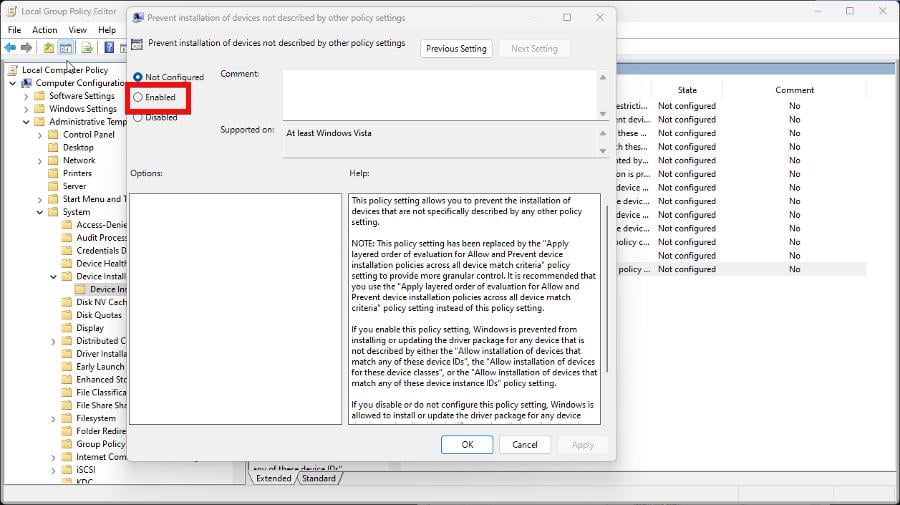Select the Audit Process tree item
This screenshot has width=900, height=505.
coord(101,238)
